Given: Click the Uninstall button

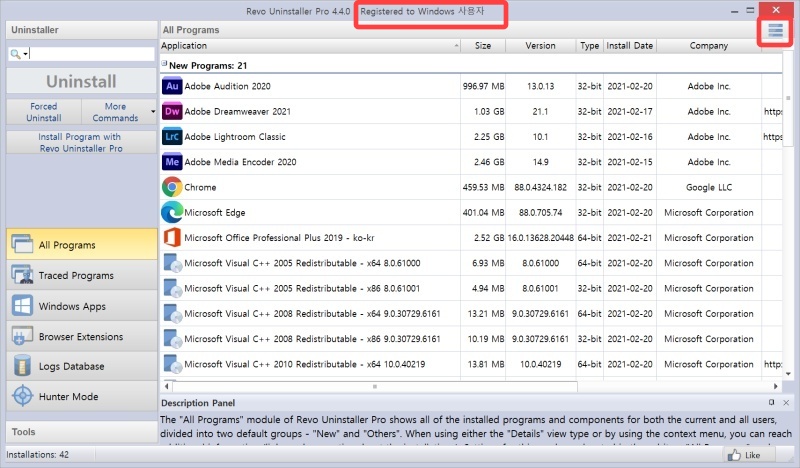Looking at the screenshot, I should 82,82.
